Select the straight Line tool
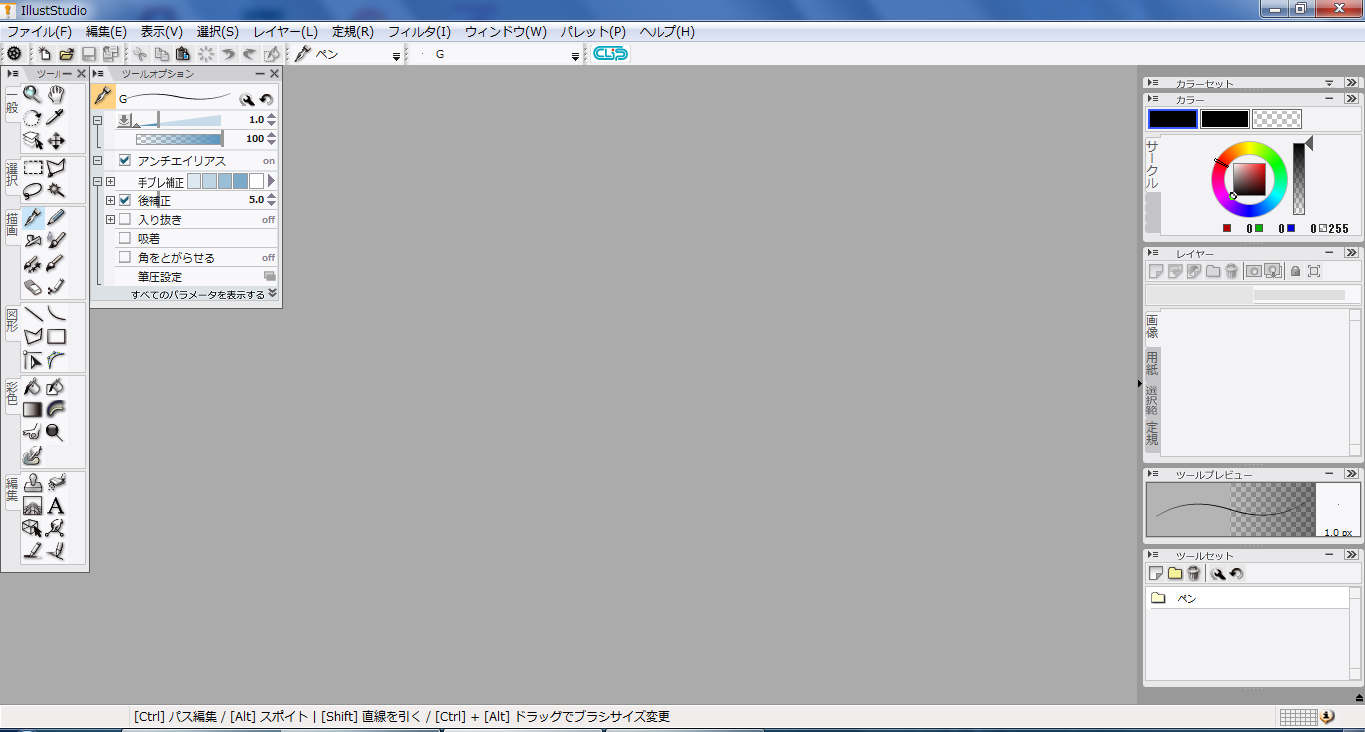Screen dimensions: 1365x732 tap(33, 314)
